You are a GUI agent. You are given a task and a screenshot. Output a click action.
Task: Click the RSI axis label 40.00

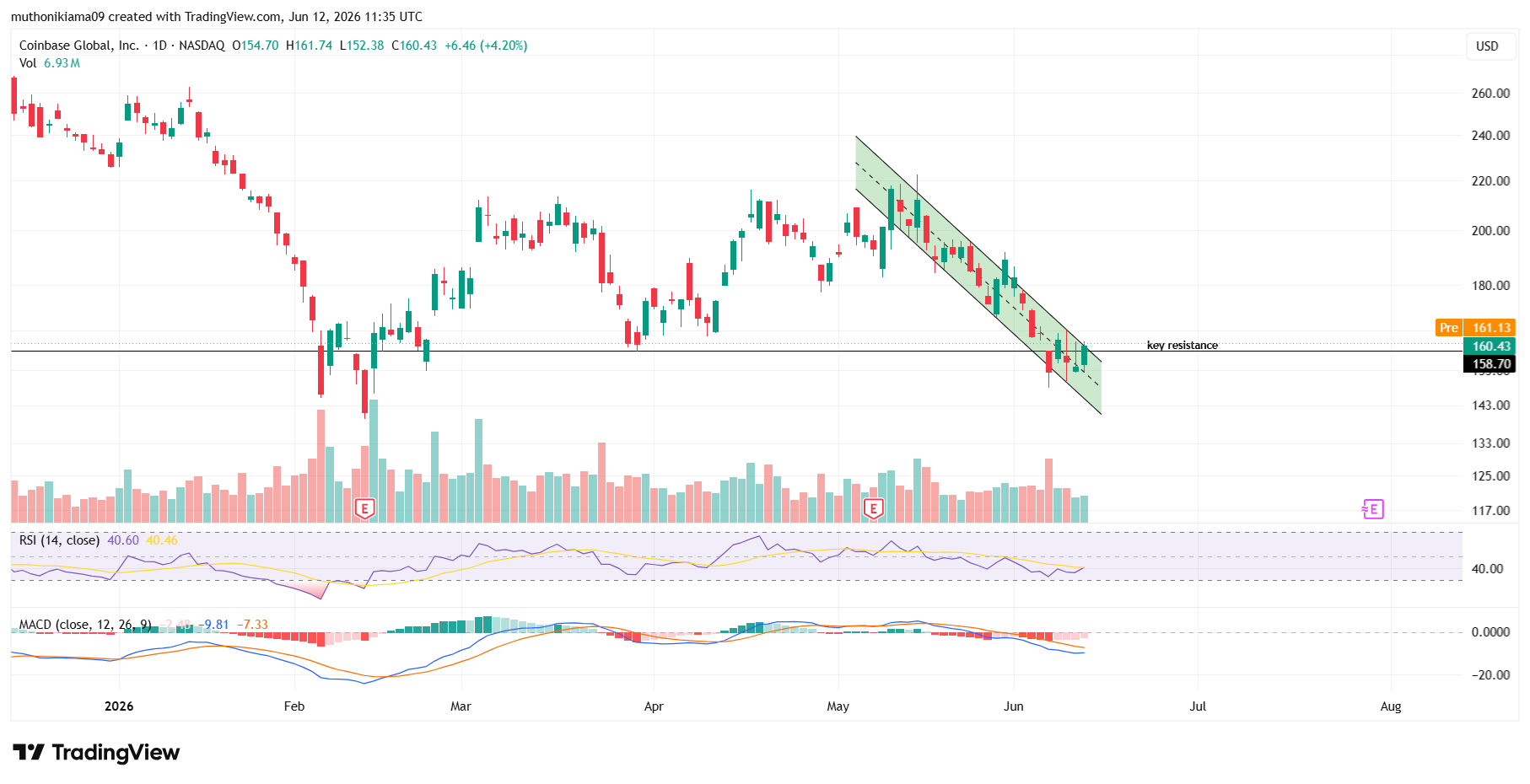[1487, 568]
